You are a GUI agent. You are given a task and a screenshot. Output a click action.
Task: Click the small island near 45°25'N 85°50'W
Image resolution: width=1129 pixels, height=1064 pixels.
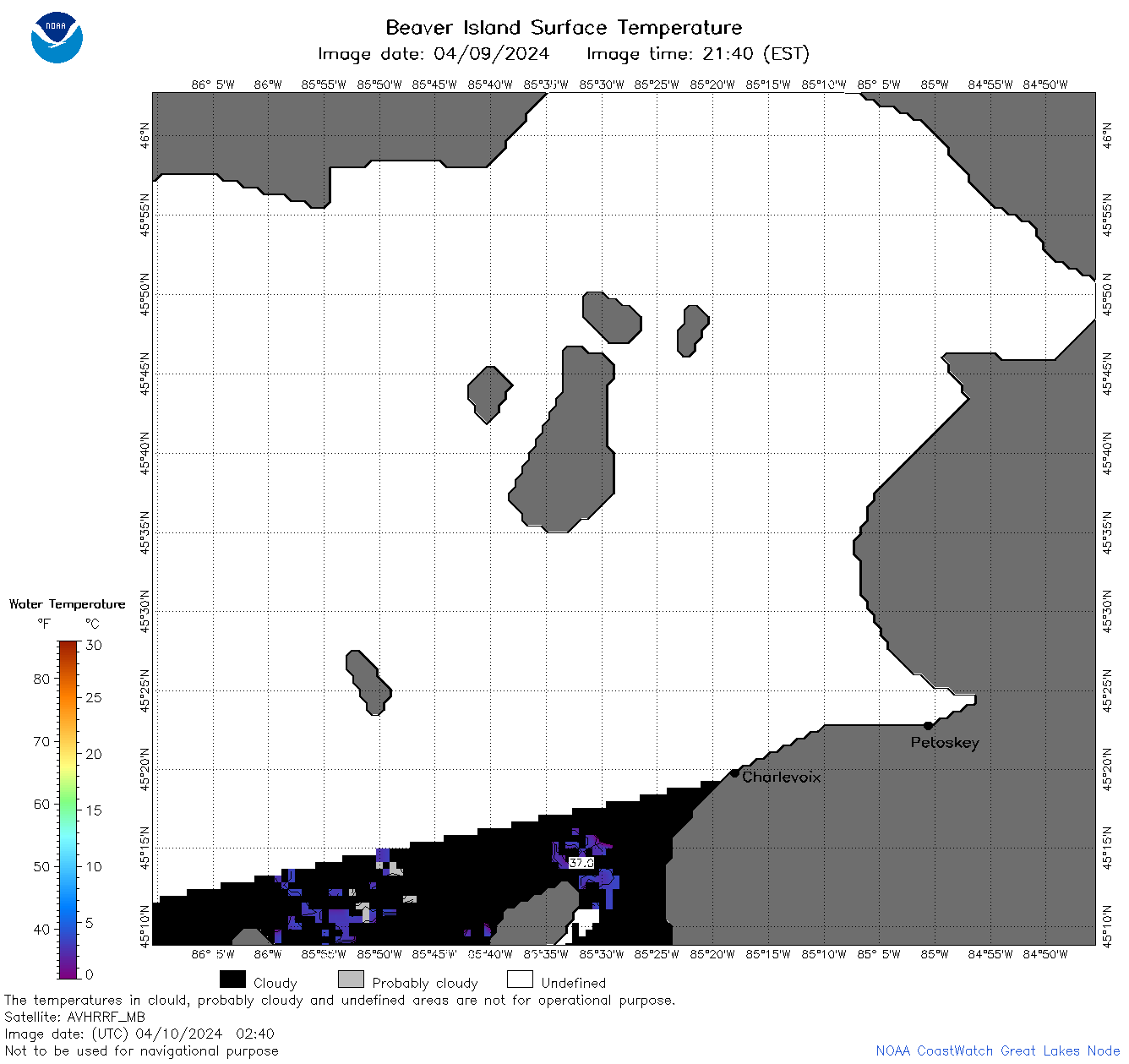pos(368,682)
